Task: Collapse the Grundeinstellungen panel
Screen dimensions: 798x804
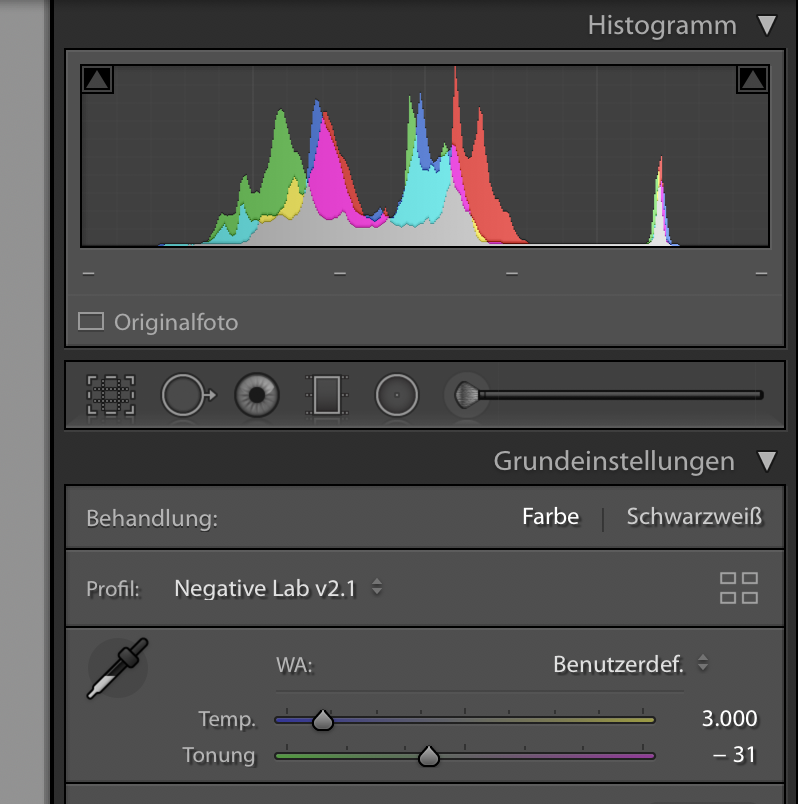Action: coord(767,461)
